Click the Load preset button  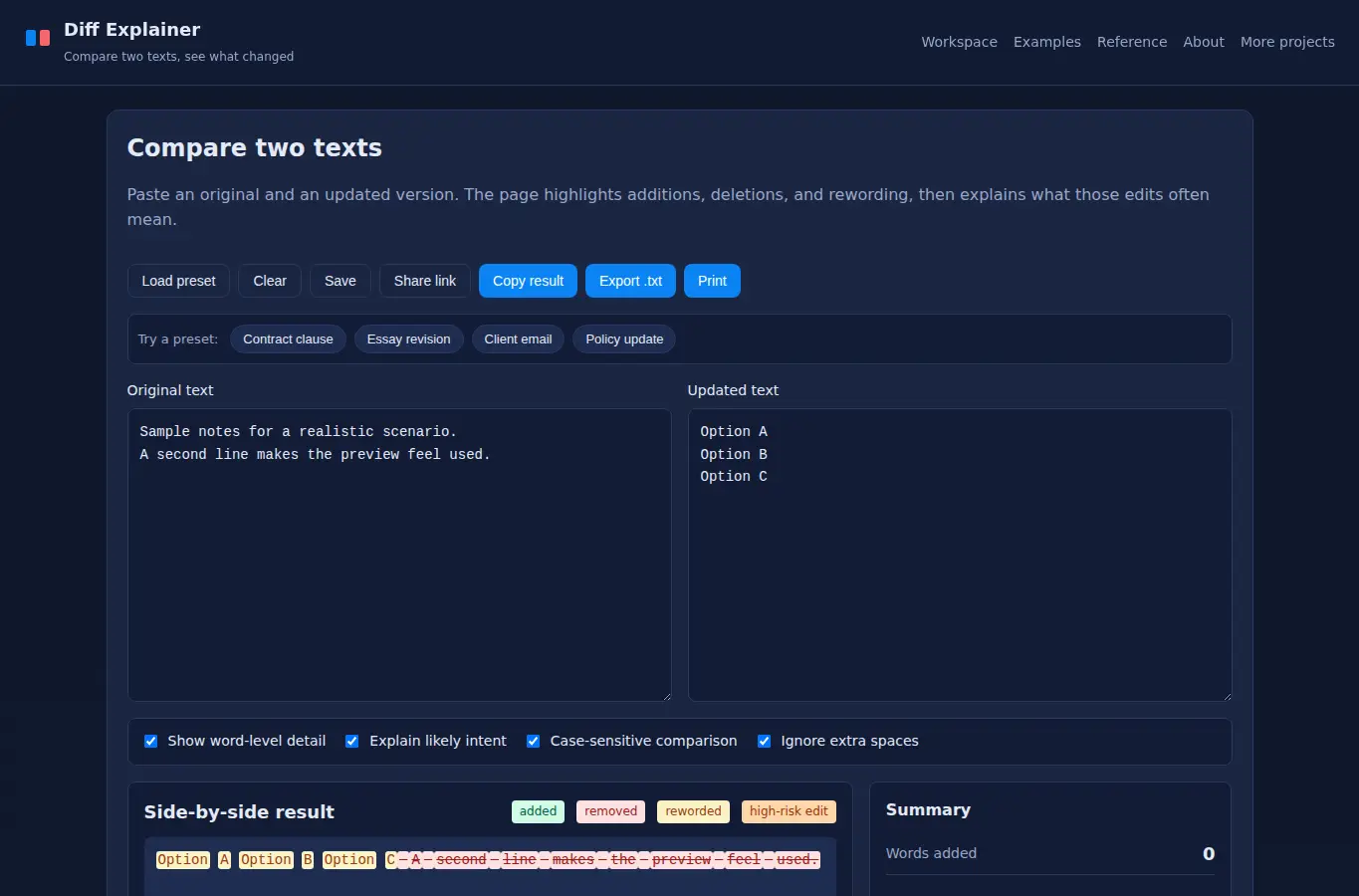[178, 281]
